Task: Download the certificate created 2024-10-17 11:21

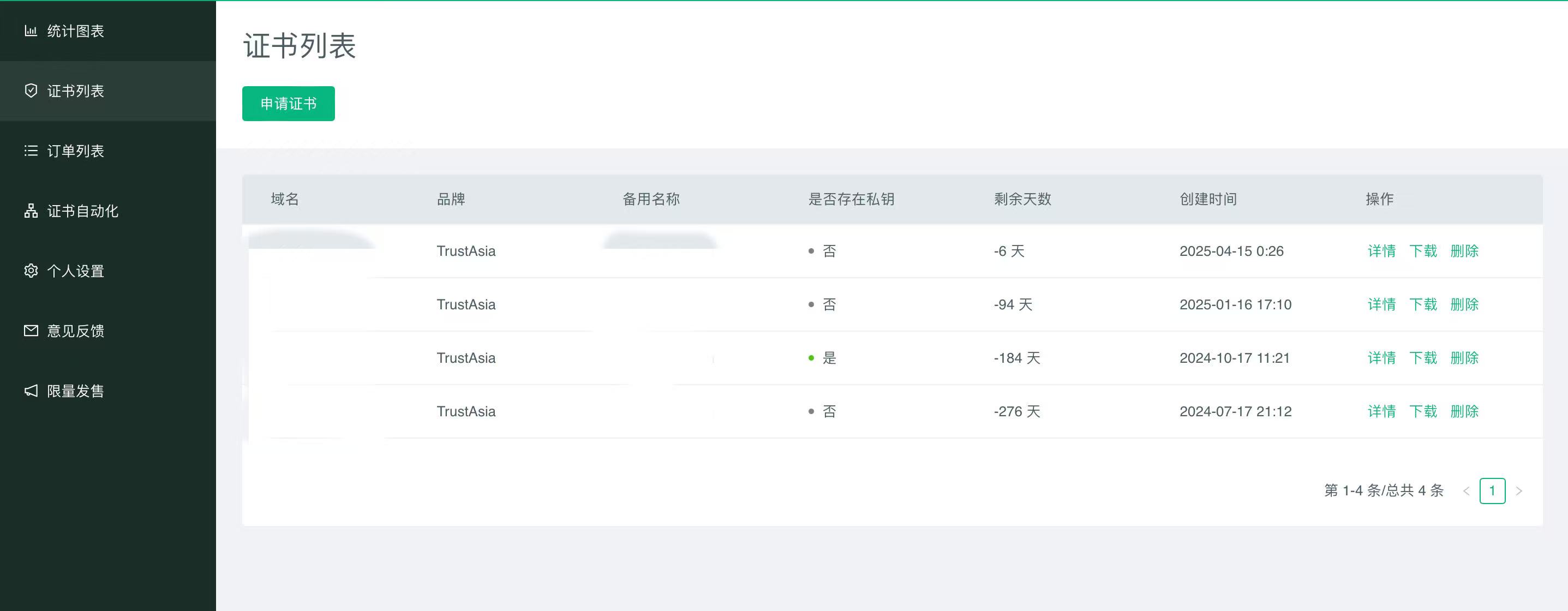Action: (1423, 358)
